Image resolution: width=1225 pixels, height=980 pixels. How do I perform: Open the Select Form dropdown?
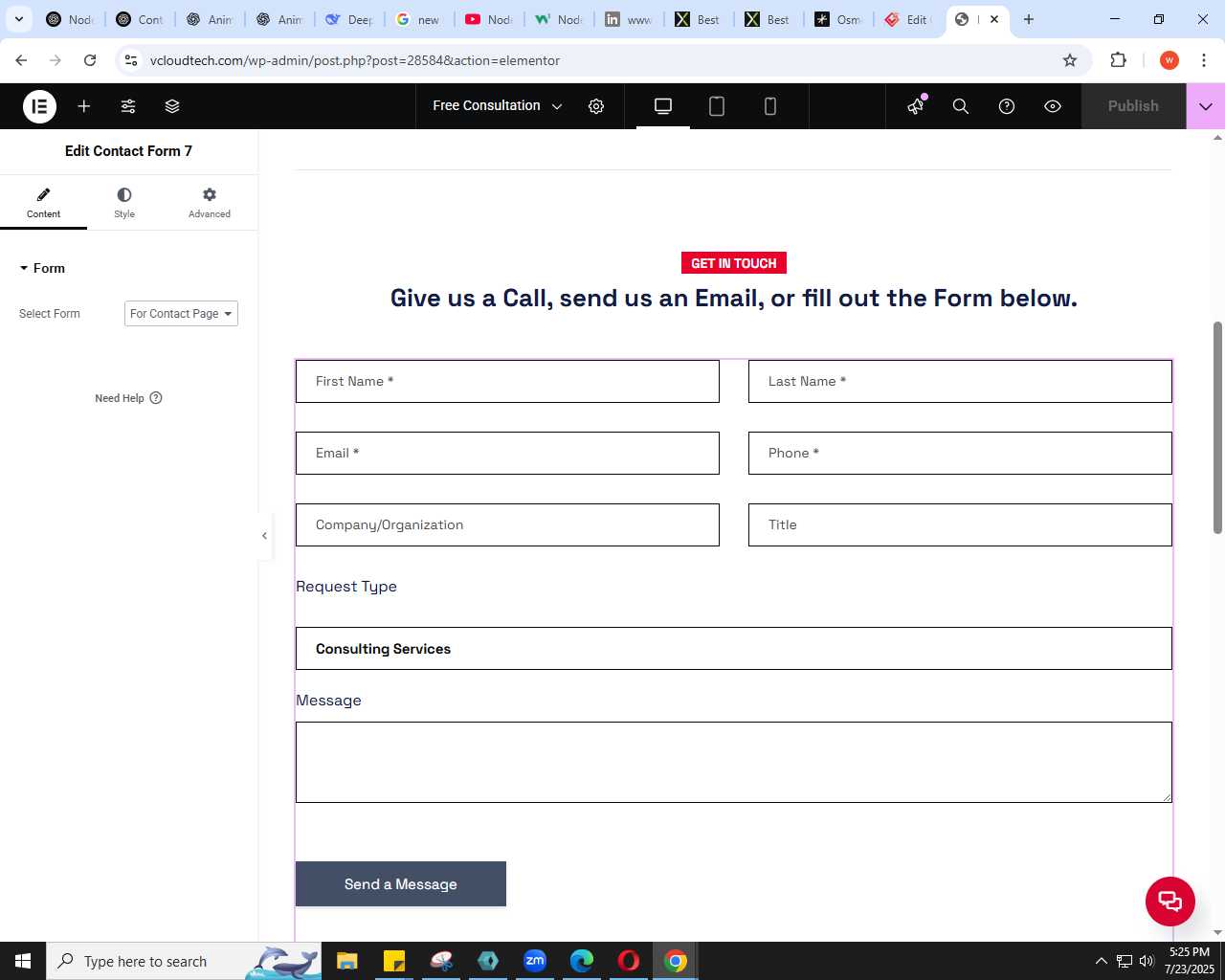tap(181, 314)
